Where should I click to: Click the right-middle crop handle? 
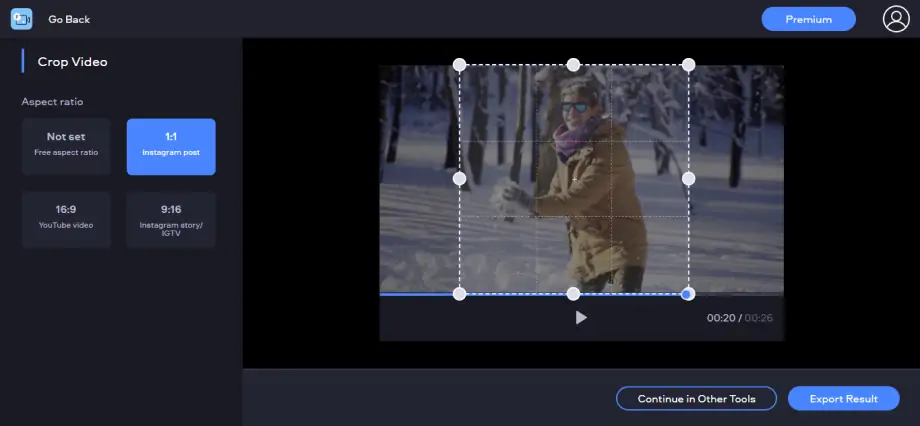pos(688,178)
